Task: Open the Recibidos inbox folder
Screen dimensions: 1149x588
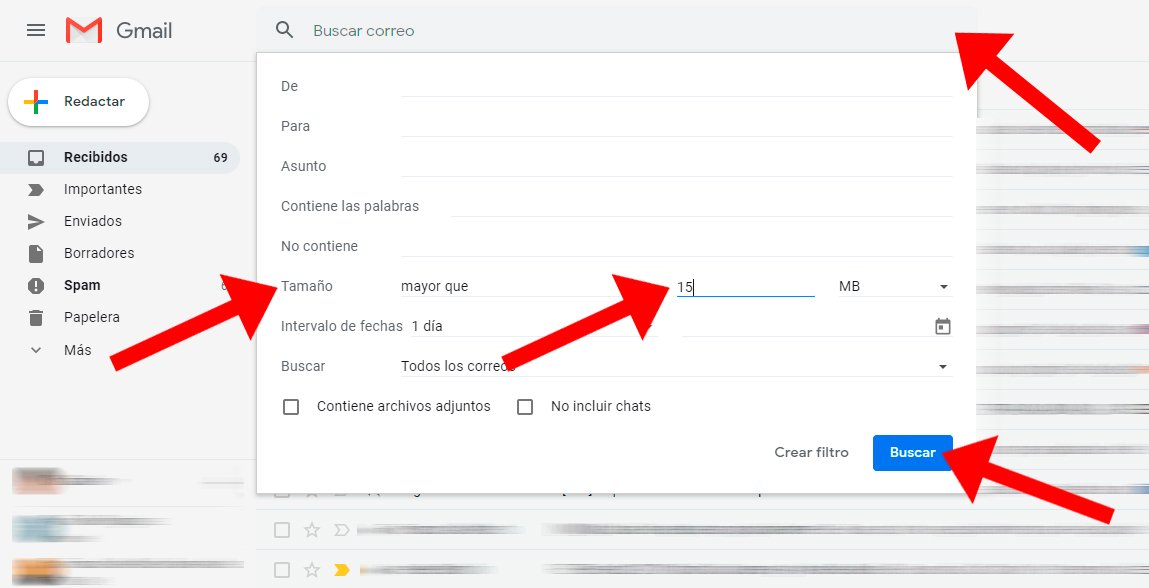Action: point(96,157)
